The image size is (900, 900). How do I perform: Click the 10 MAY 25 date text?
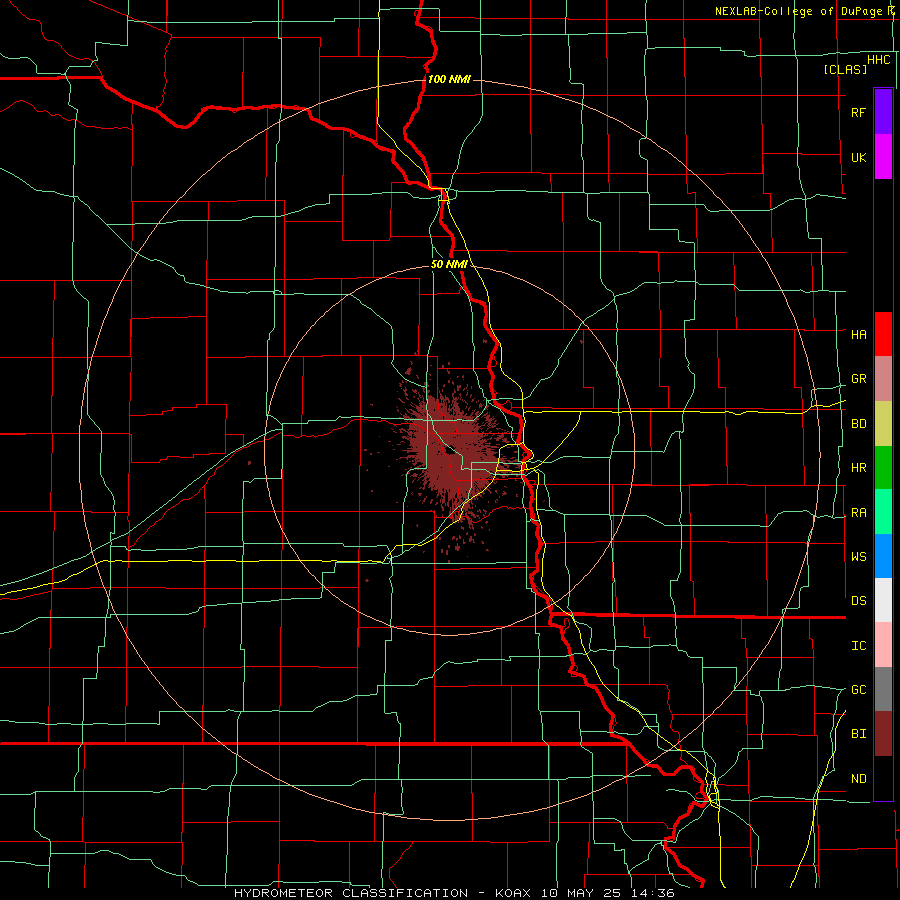point(583,893)
